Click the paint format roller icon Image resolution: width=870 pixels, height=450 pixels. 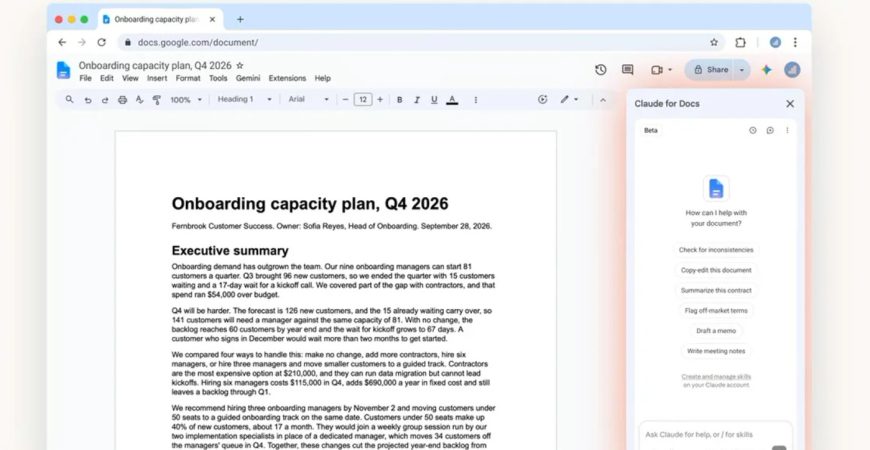click(x=157, y=100)
